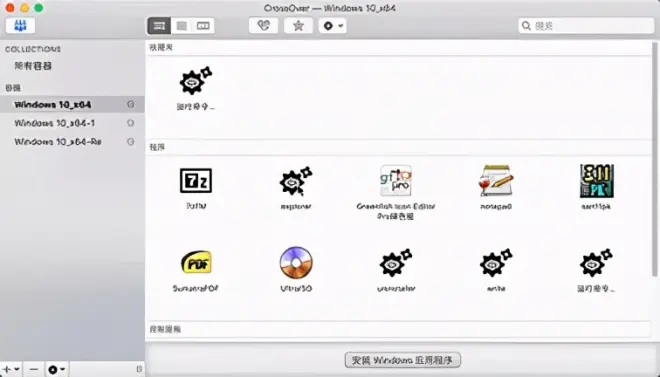Click the CrossOver bottles icon in toolbar
Viewport: 660px width, 377px height.
pos(20,26)
